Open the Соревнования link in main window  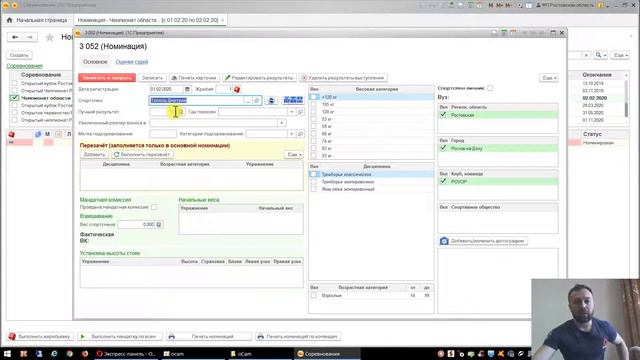coord(24,66)
